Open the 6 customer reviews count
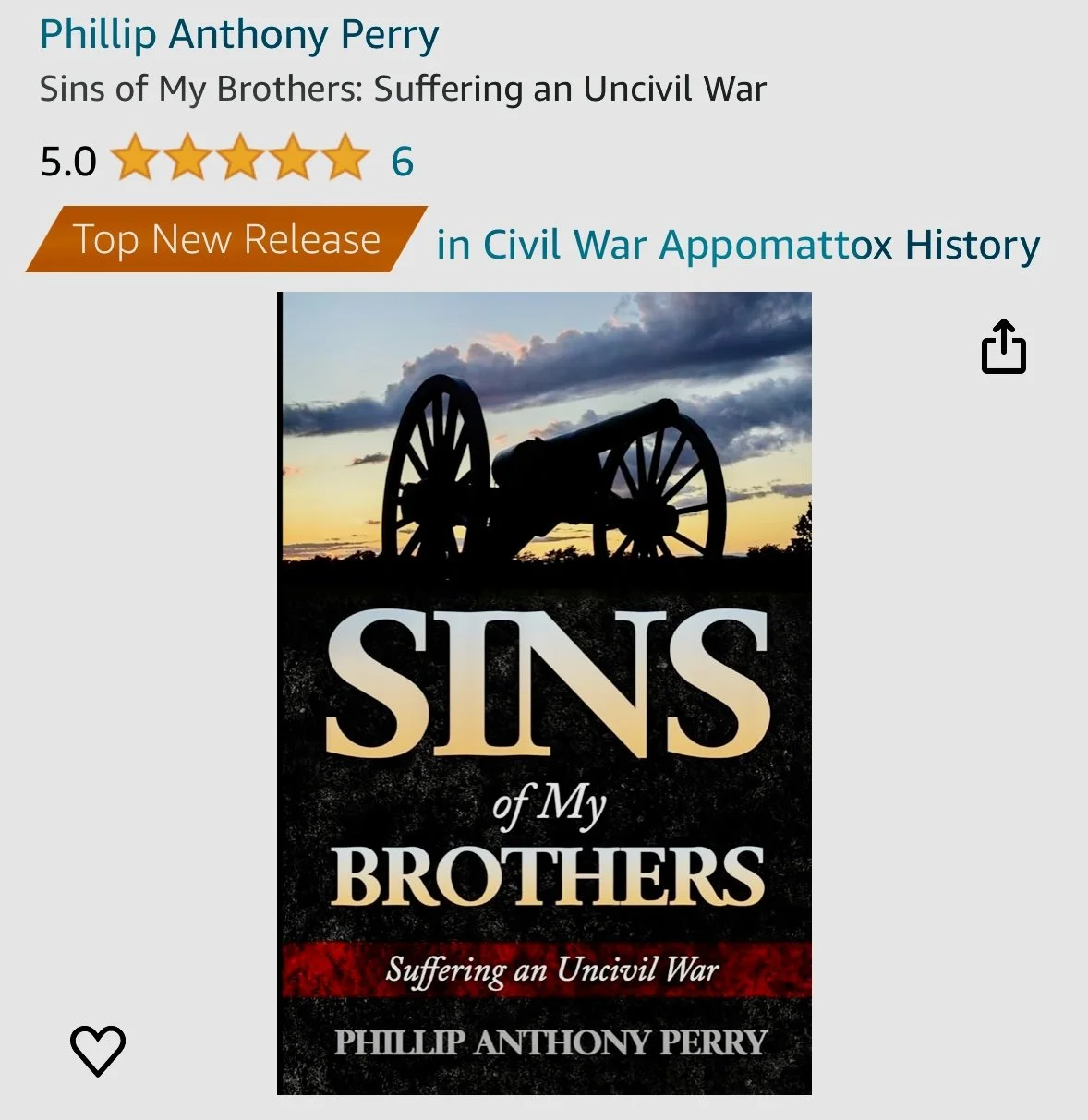 [402, 162]
